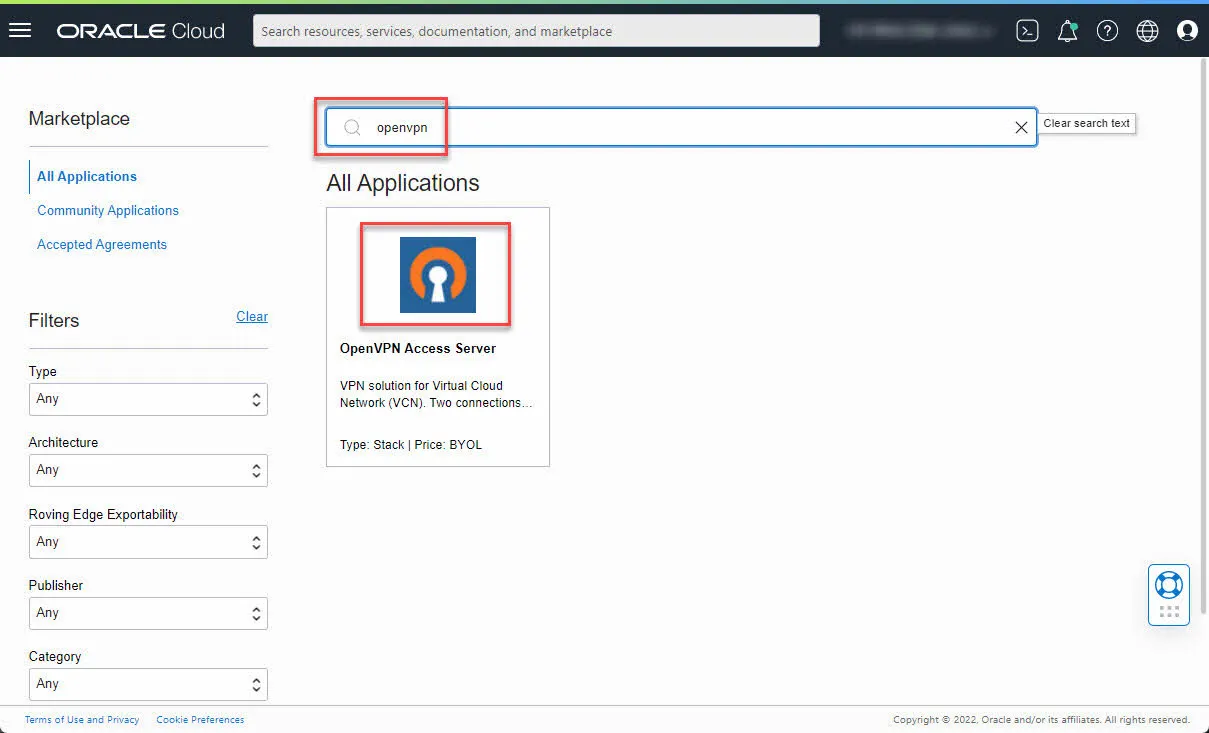Image resolution: width=1209 pixels, height=733 pixels.
Task: Open Accepted Agreements
Action: 102,244
